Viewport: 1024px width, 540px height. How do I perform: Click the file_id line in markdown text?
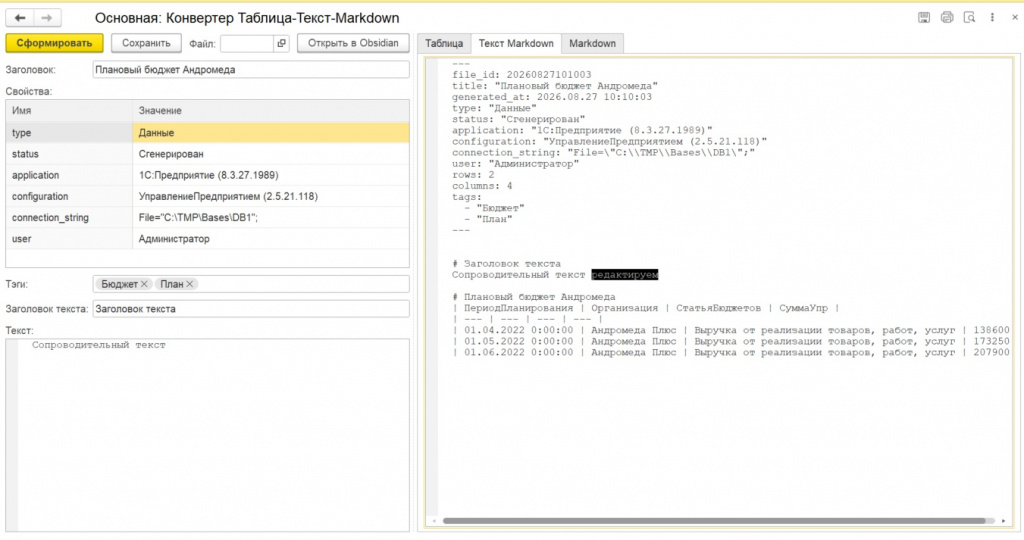click(x=521, y=75)
